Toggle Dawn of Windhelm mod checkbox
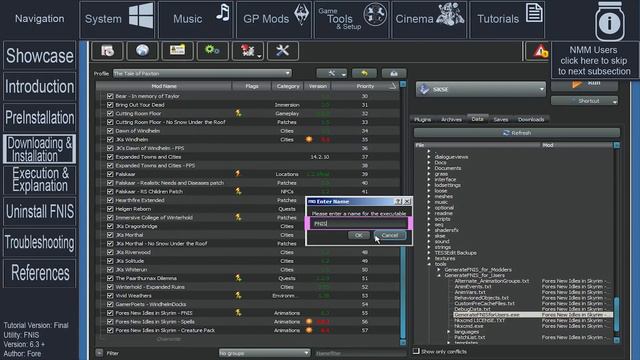Viewport: 640px width, 360px height. [x=110, y=131]
